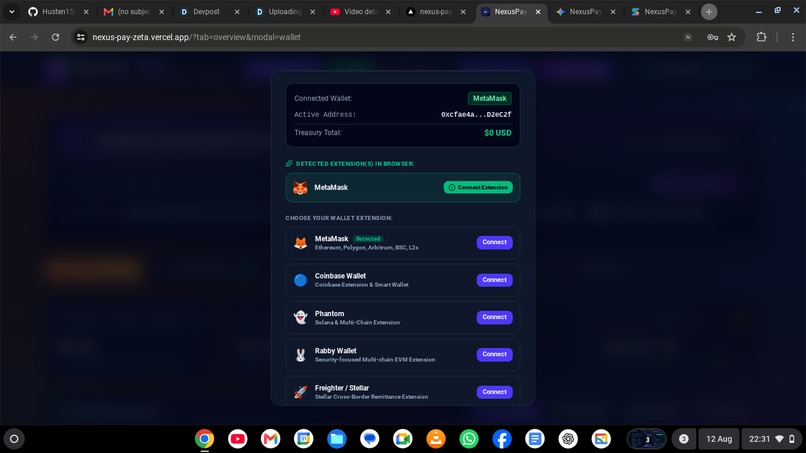Screen dimensions: 806x453
Task: Reload the page with the refresh icon
Action: 56,37
